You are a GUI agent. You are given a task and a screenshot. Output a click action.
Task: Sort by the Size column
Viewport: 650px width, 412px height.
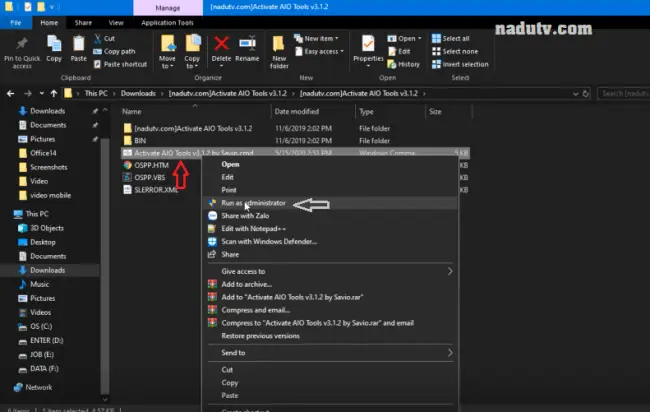(x=435, y=111)
